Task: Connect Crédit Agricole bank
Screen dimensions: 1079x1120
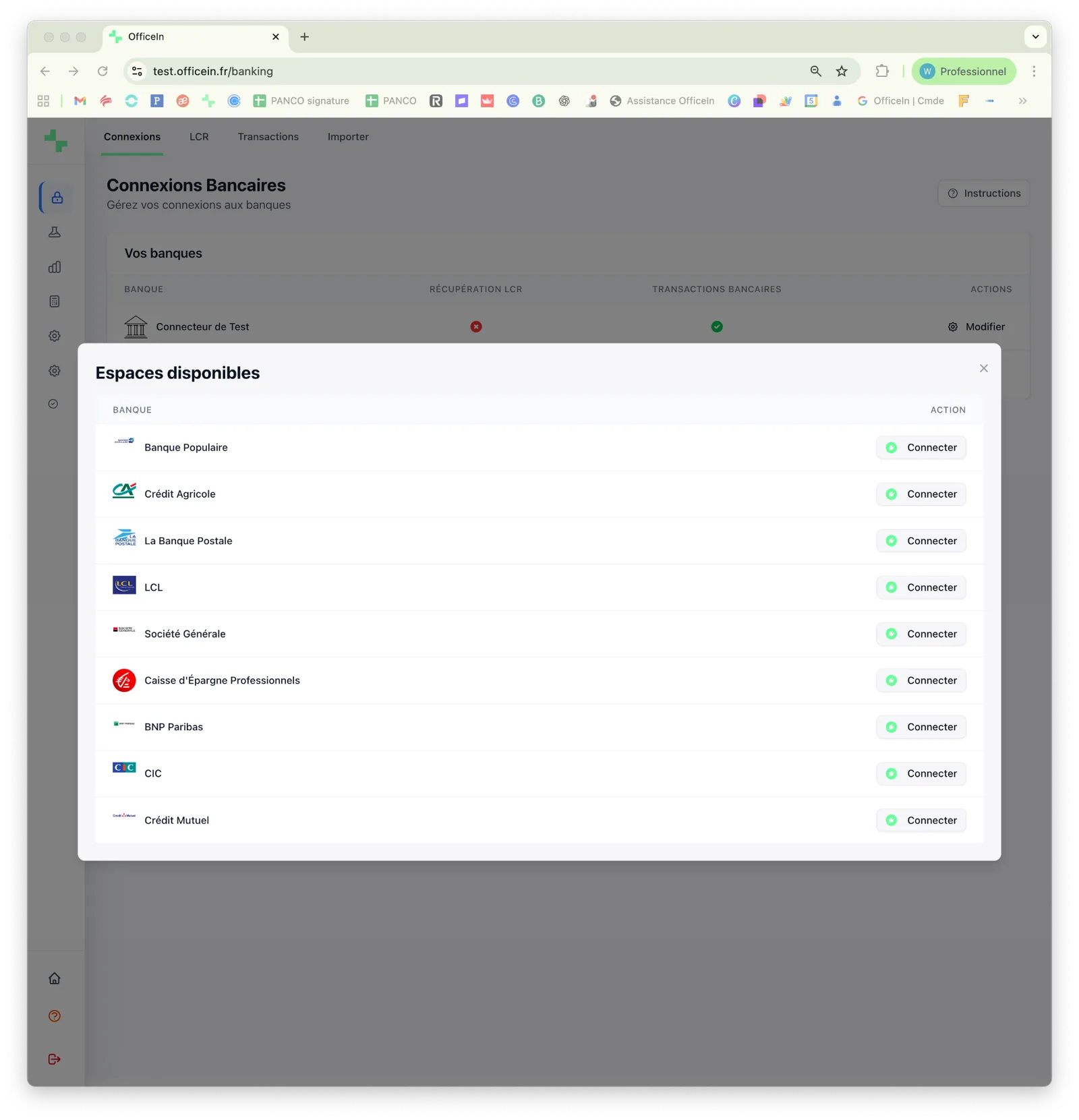Action: [921, 494]
